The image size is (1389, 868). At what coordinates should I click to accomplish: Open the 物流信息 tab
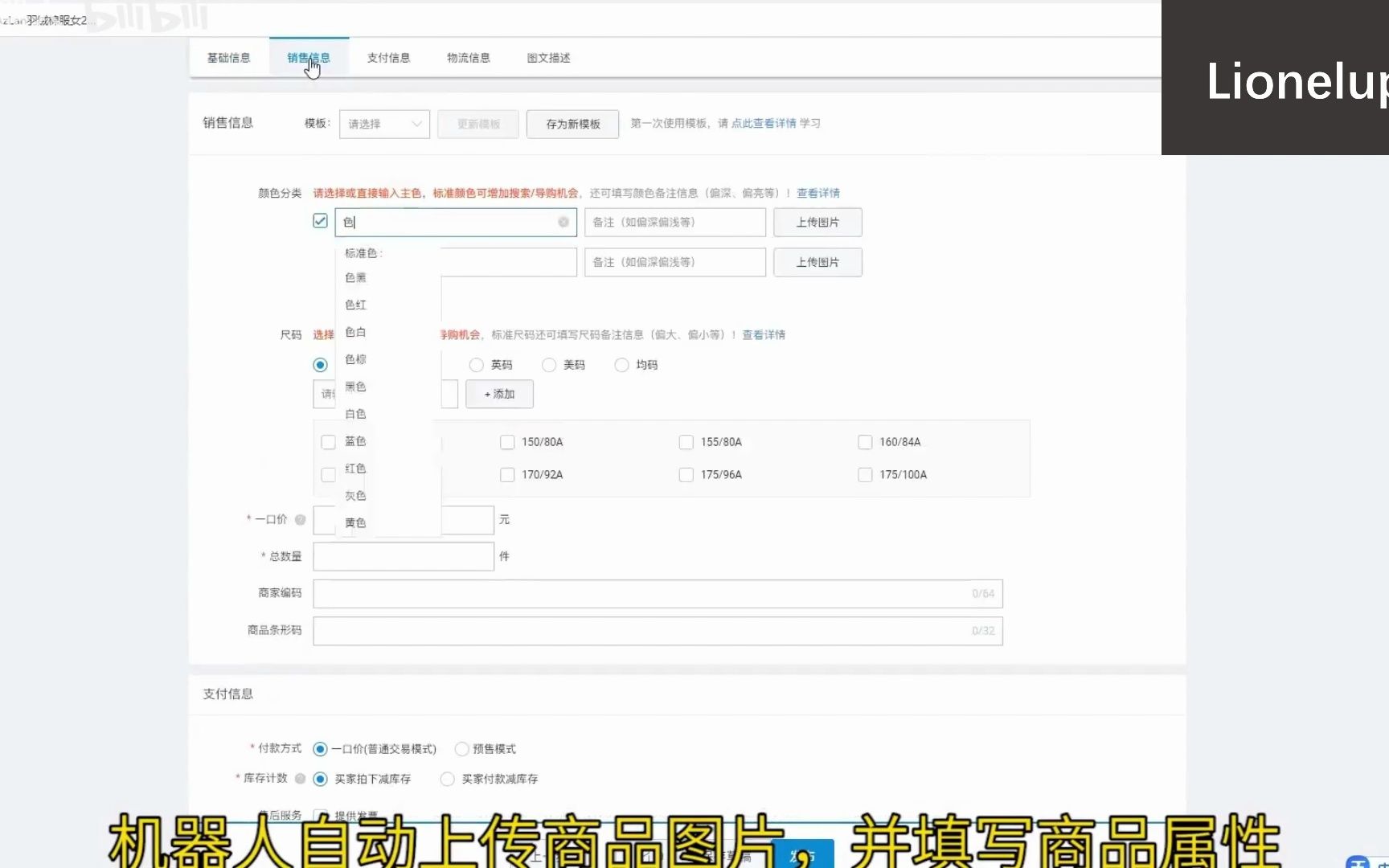[x=469, y=58]
